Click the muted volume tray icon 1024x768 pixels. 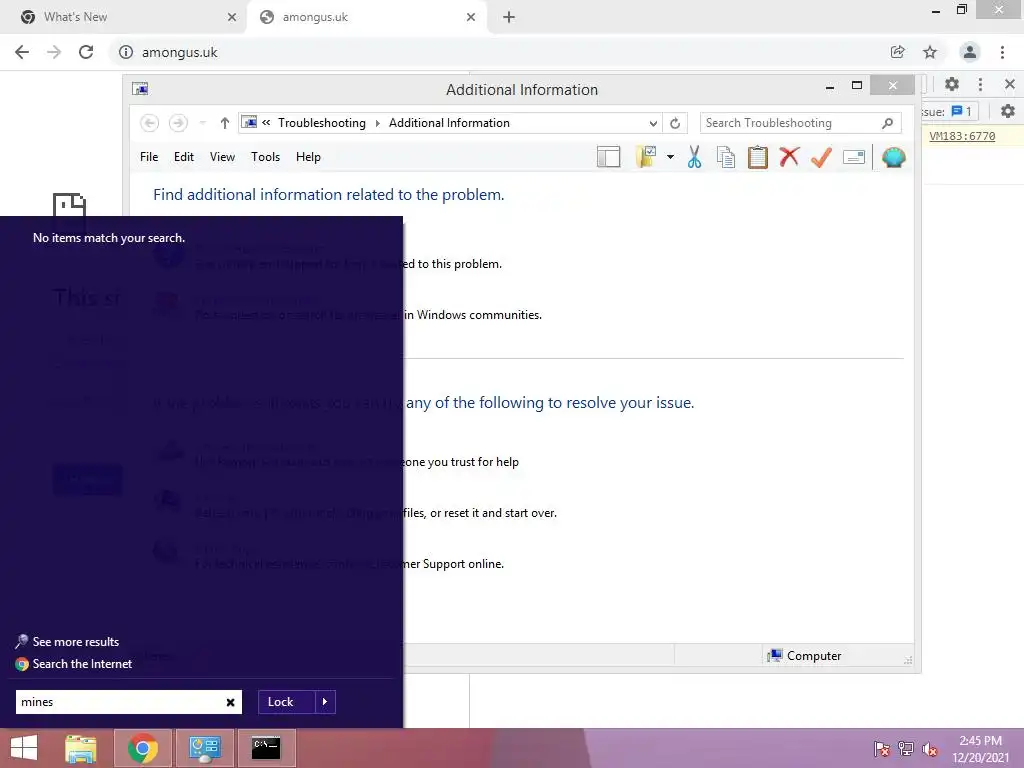coord(929,749)
